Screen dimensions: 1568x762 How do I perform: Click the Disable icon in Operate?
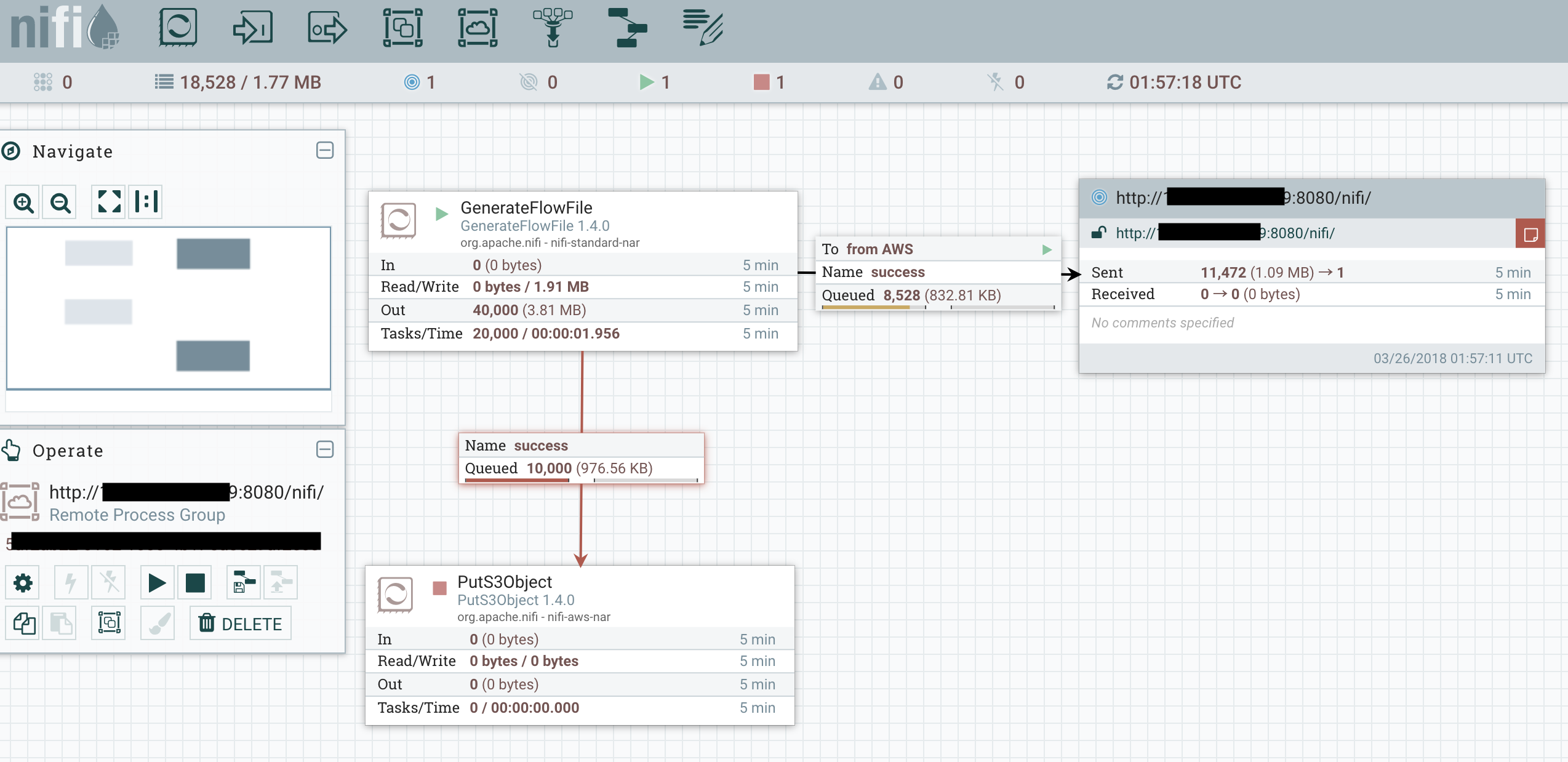109,582
